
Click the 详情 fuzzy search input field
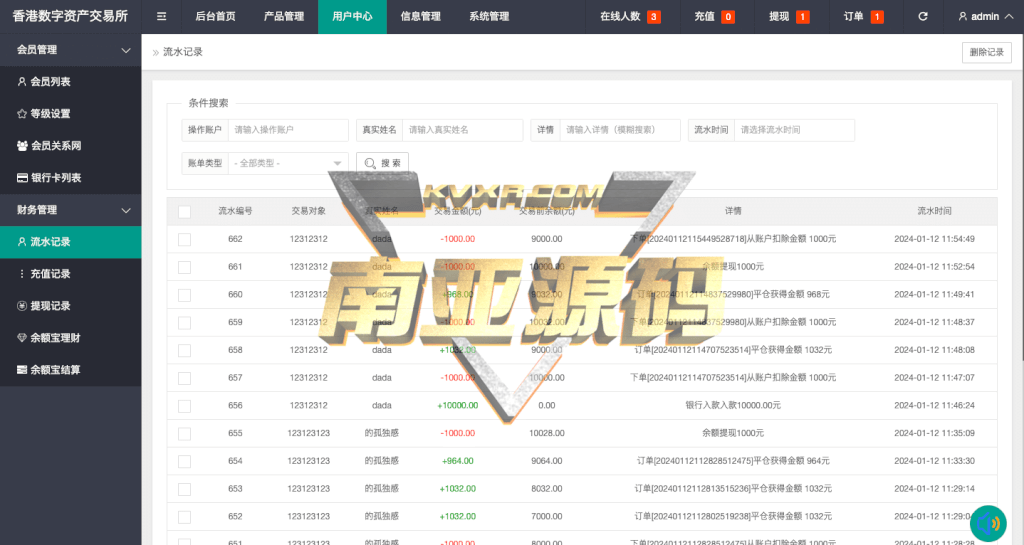click(620, 130)
